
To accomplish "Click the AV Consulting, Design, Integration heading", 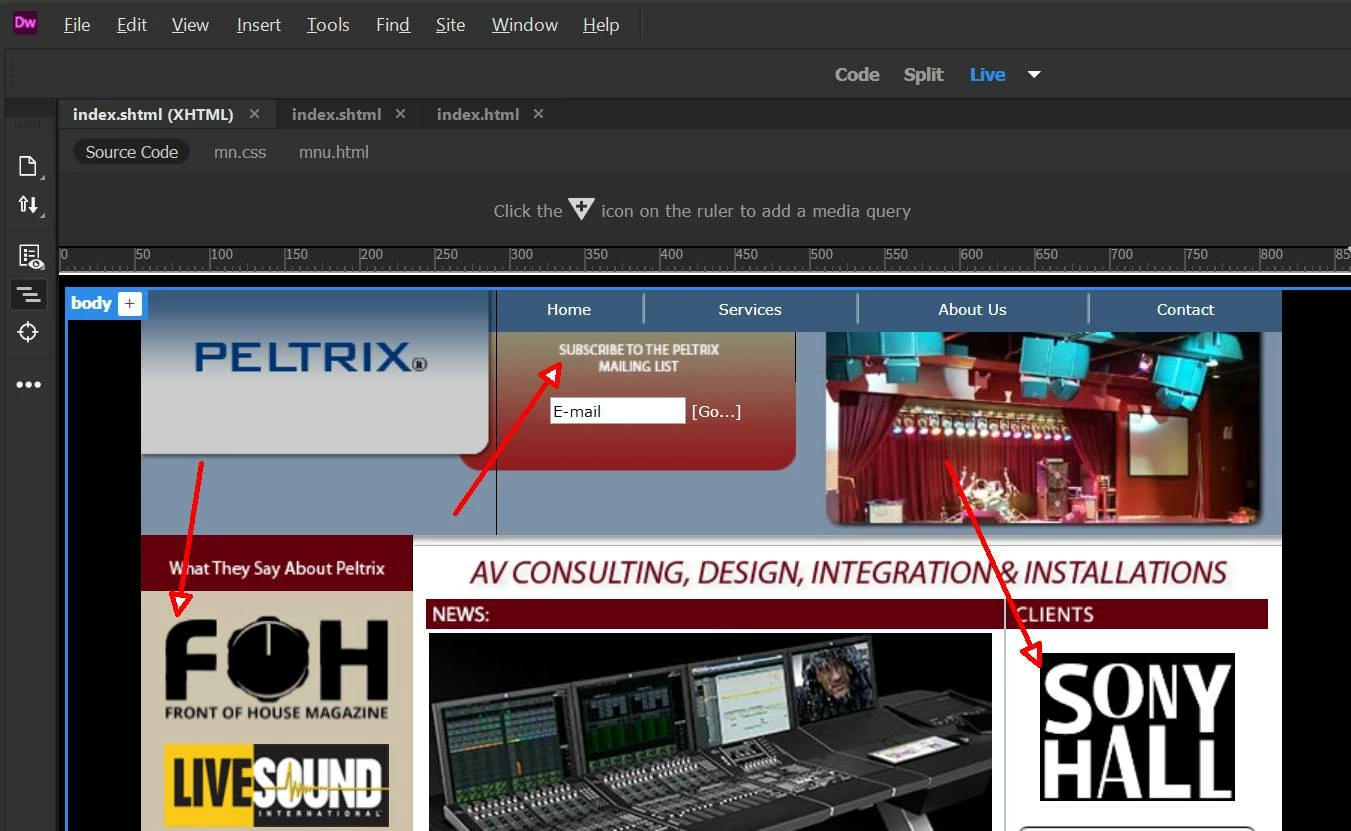I will pos(848,572).
